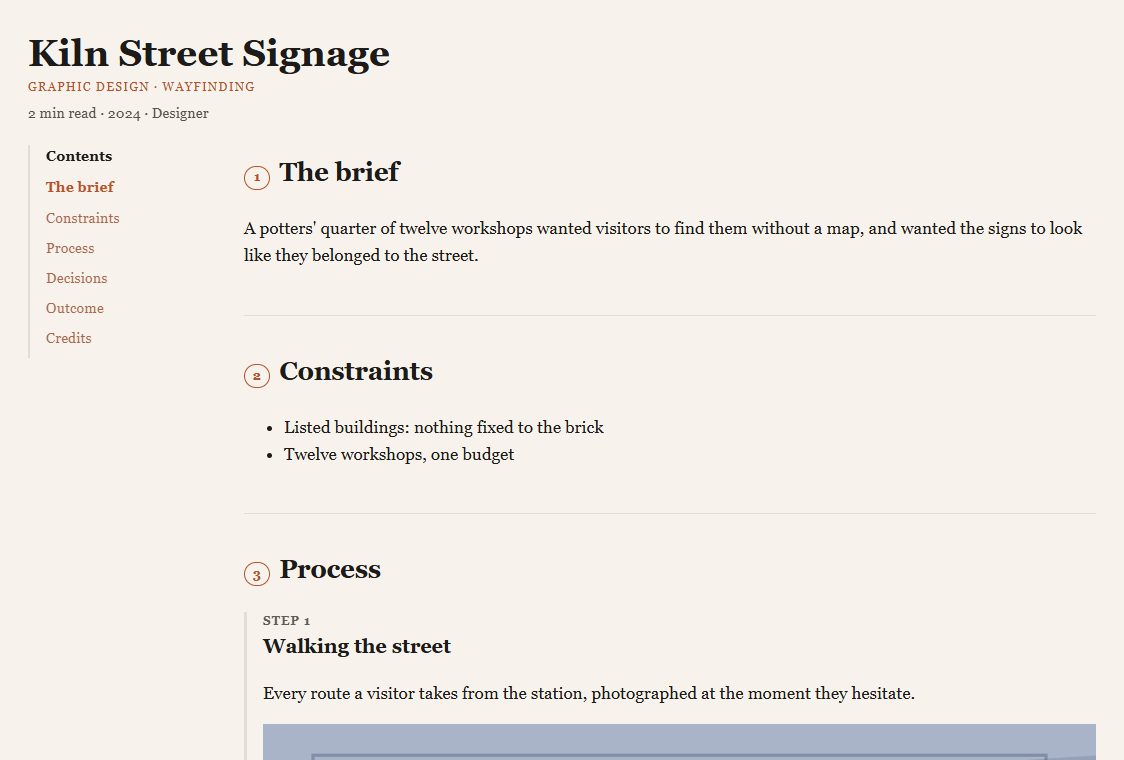Click the Contents sidebar heading

pos(79,156)
